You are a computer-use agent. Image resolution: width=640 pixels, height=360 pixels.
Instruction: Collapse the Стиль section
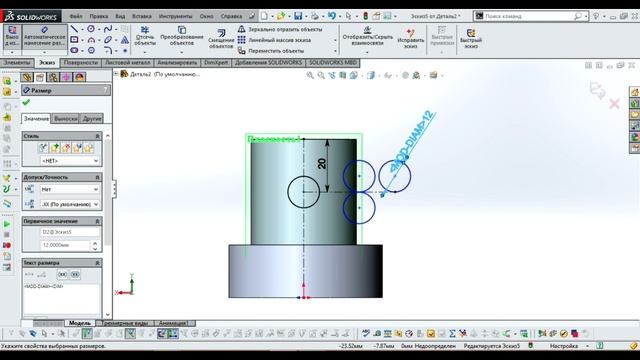point(97,136)
